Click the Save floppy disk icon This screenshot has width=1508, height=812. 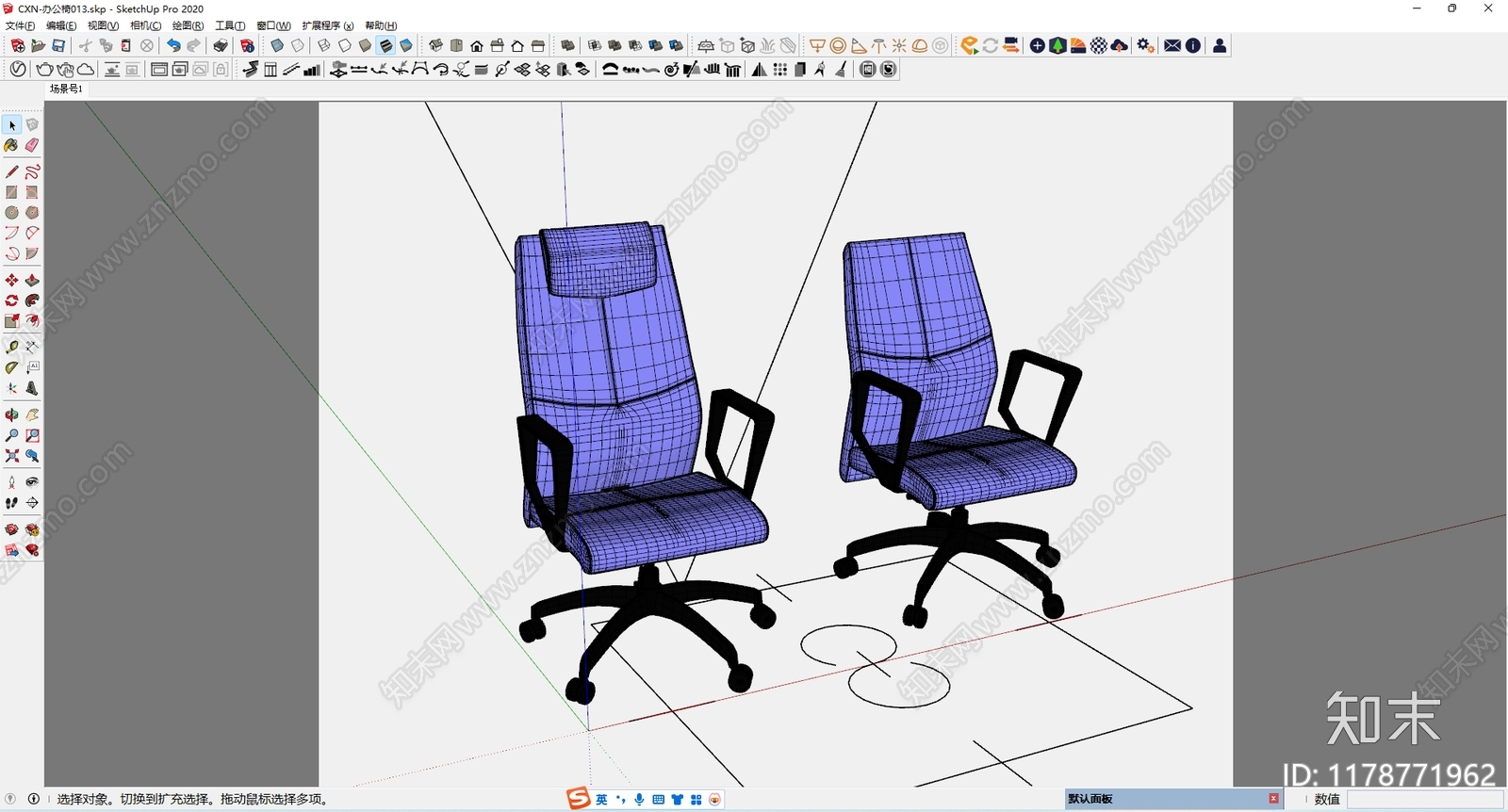58,45
